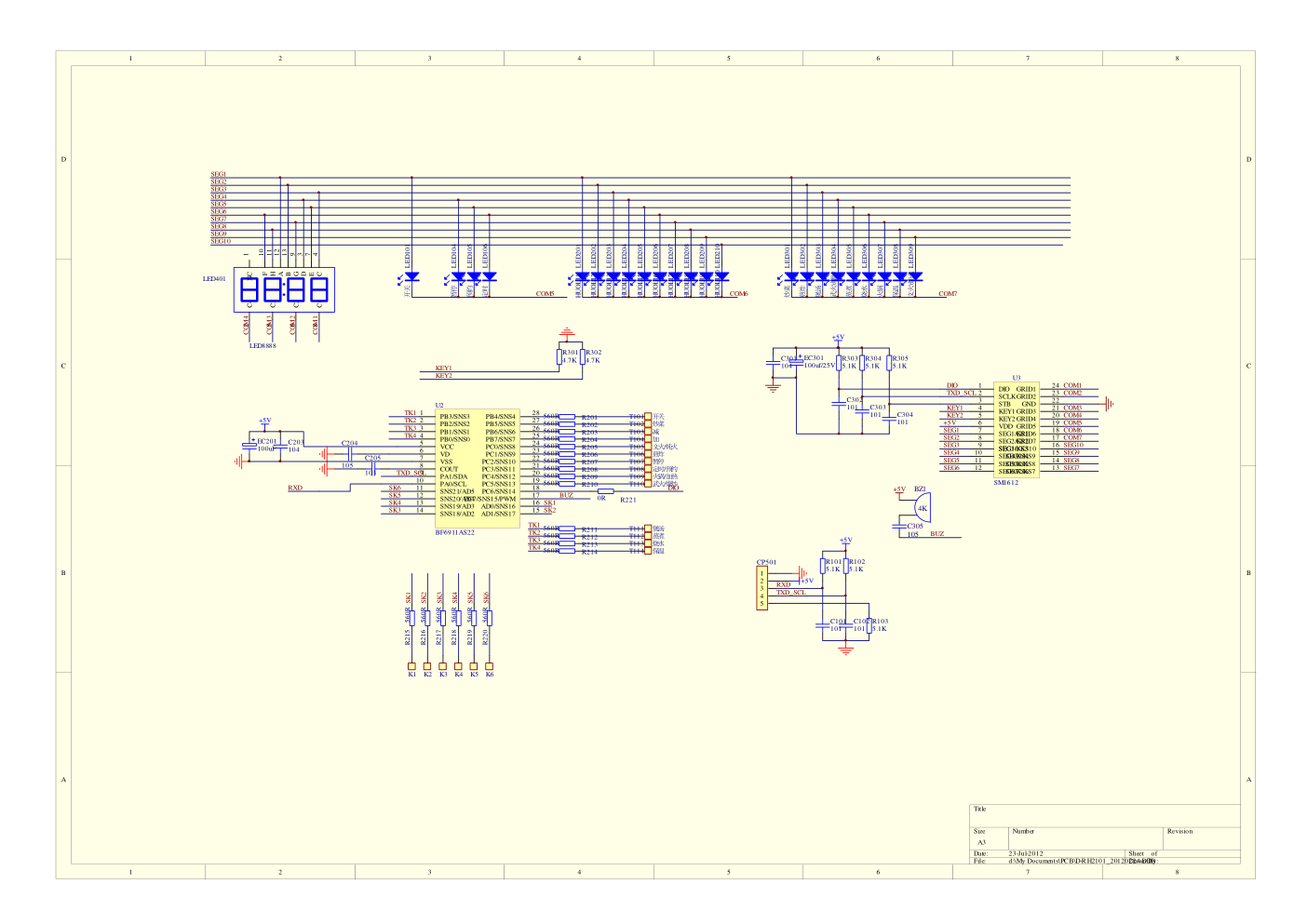Select the BZ1 buzzer symbol
This screenshot has width=1307, height=924.
[920, 509]
